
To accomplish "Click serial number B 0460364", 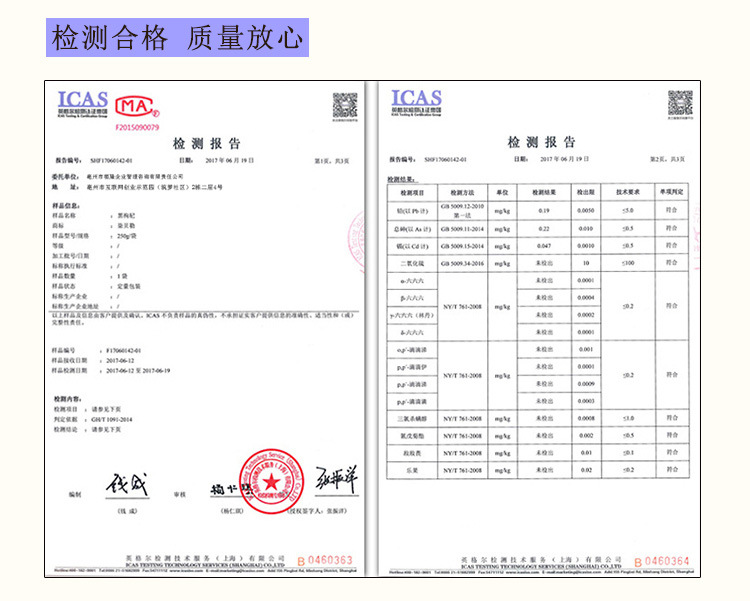I will pyautogui.click(x=662, y=561).
